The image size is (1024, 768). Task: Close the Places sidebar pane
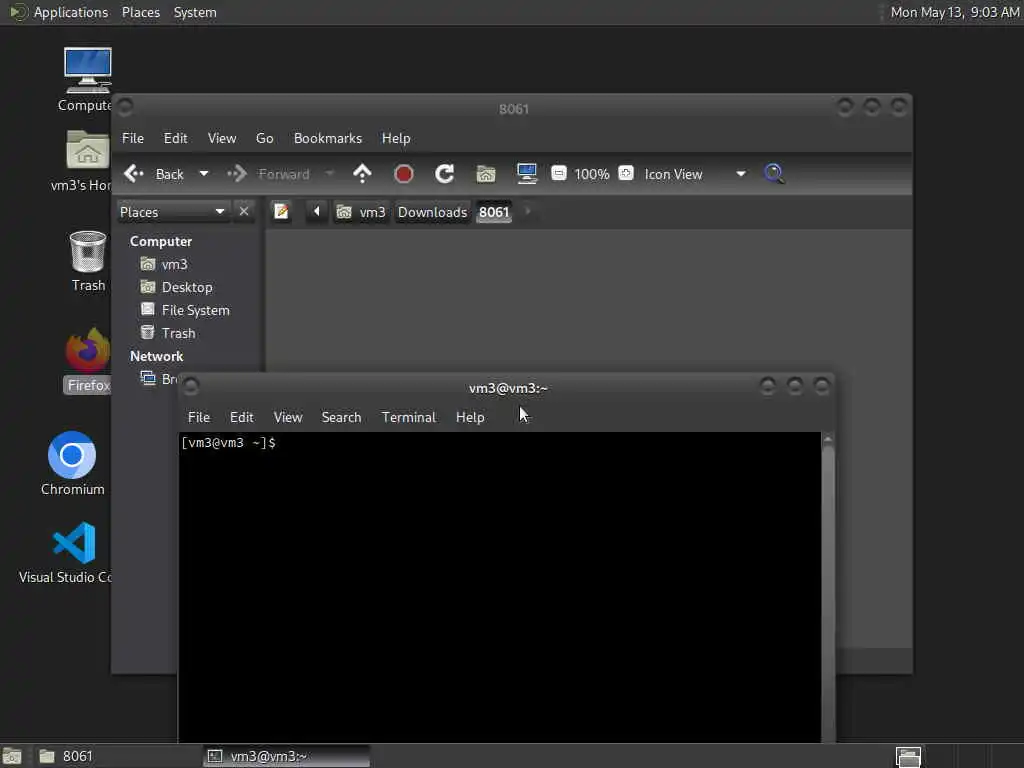(x=244, y=212)
